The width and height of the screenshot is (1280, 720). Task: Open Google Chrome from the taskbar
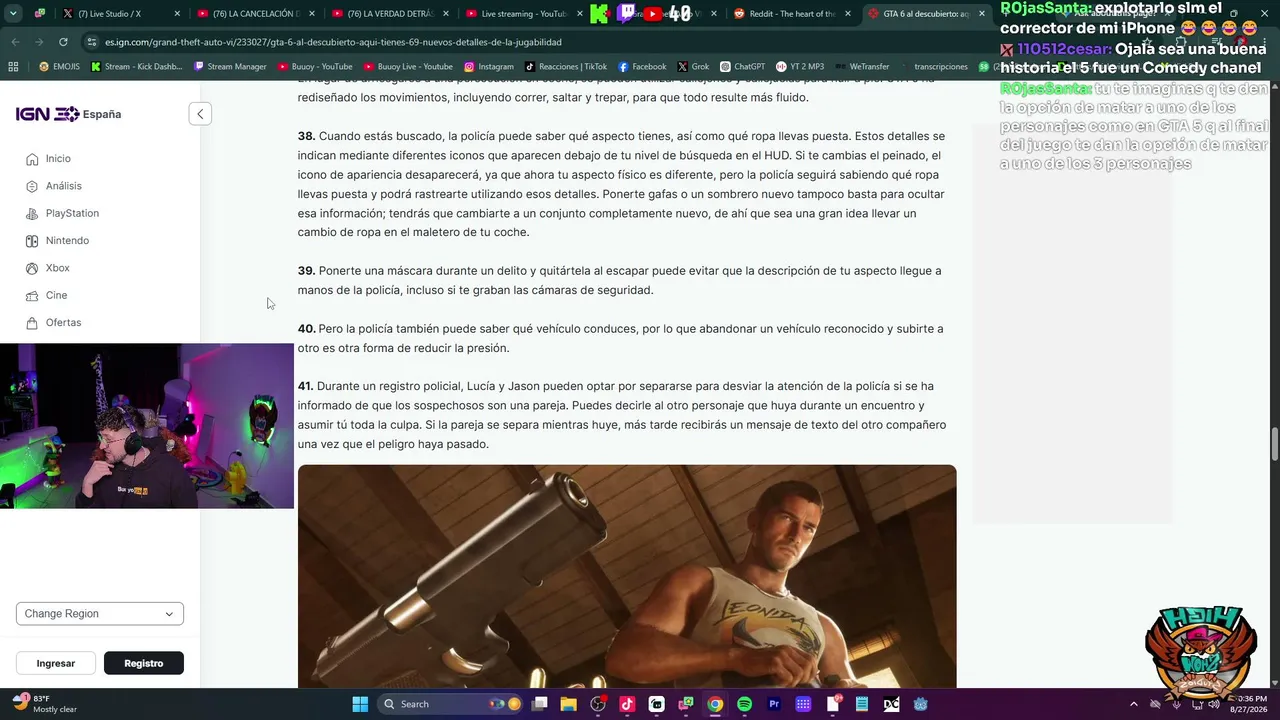click(x=715, y=704)
